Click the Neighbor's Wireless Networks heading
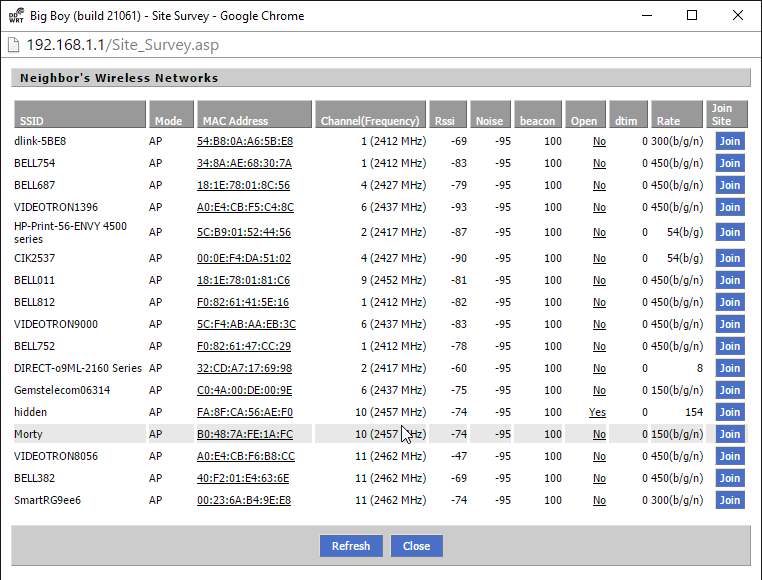The width and height of the screenshot is (762, 580). pos(119,78)
